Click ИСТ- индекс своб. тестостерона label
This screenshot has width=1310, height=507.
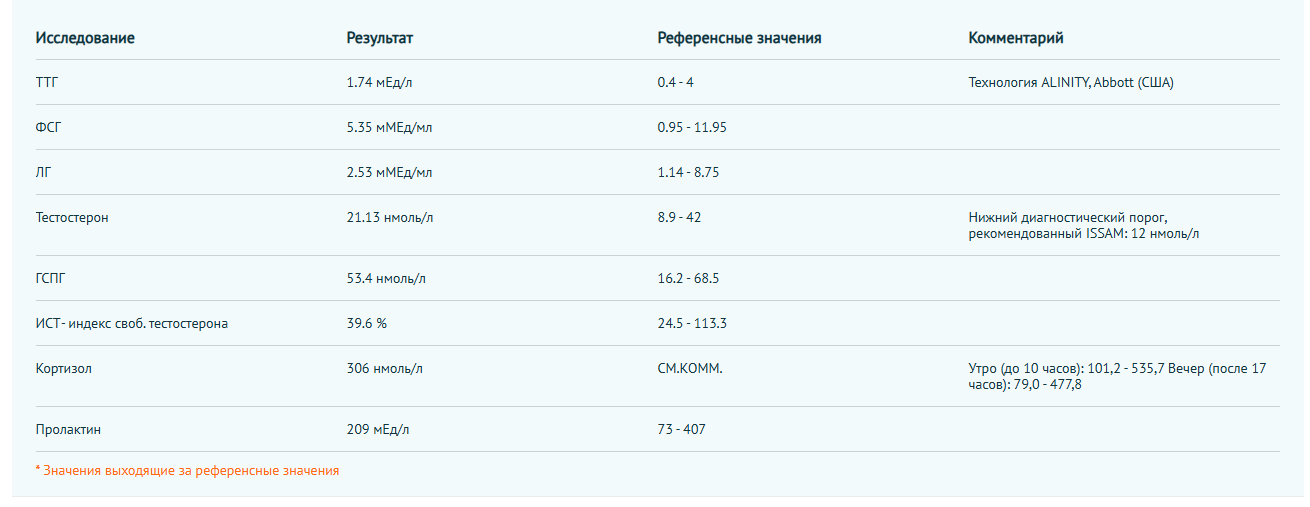132,323
